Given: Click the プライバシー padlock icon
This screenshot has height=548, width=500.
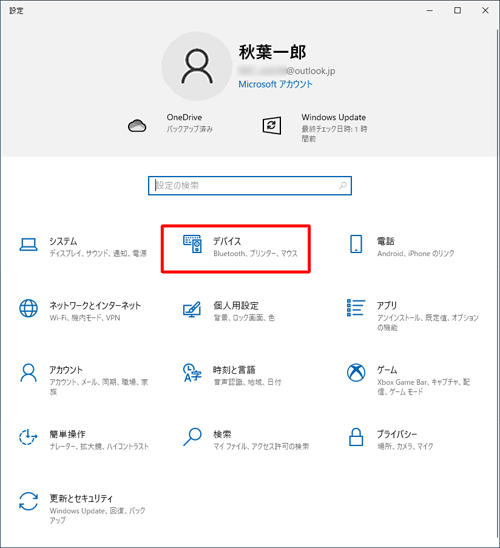Looking at the screenshot, I should pos(356,437).
